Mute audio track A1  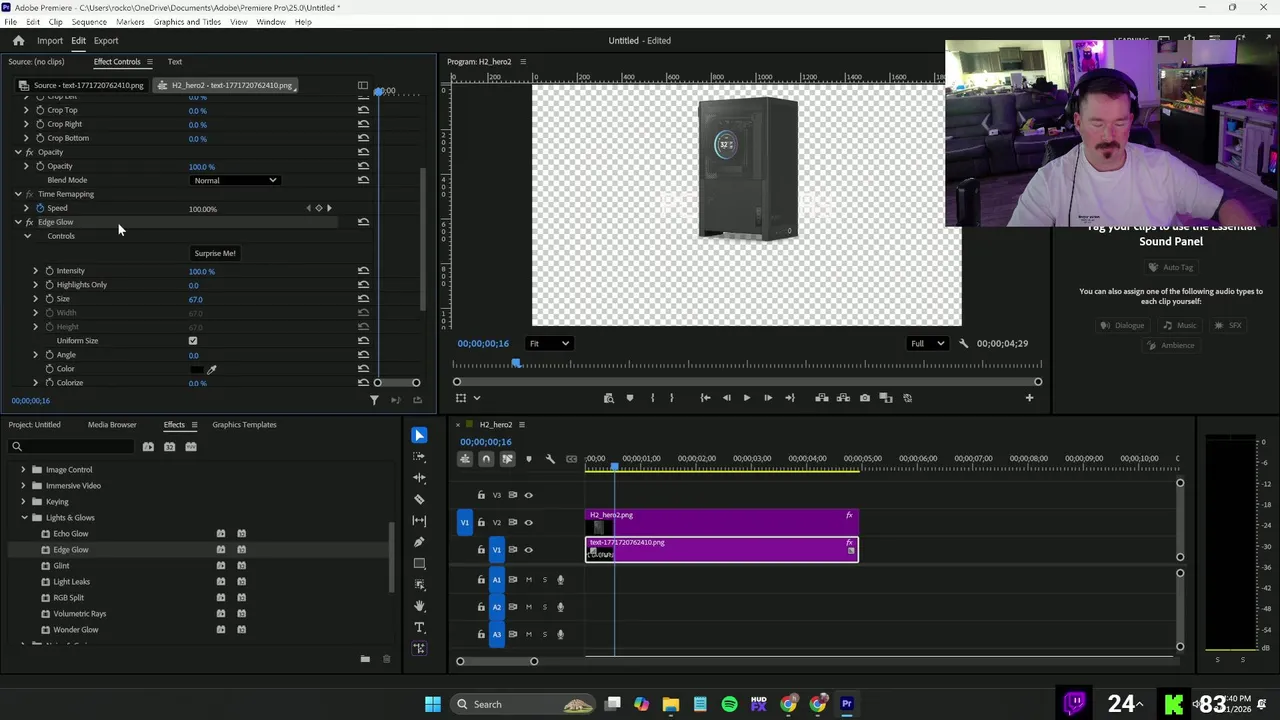point(529,579)
